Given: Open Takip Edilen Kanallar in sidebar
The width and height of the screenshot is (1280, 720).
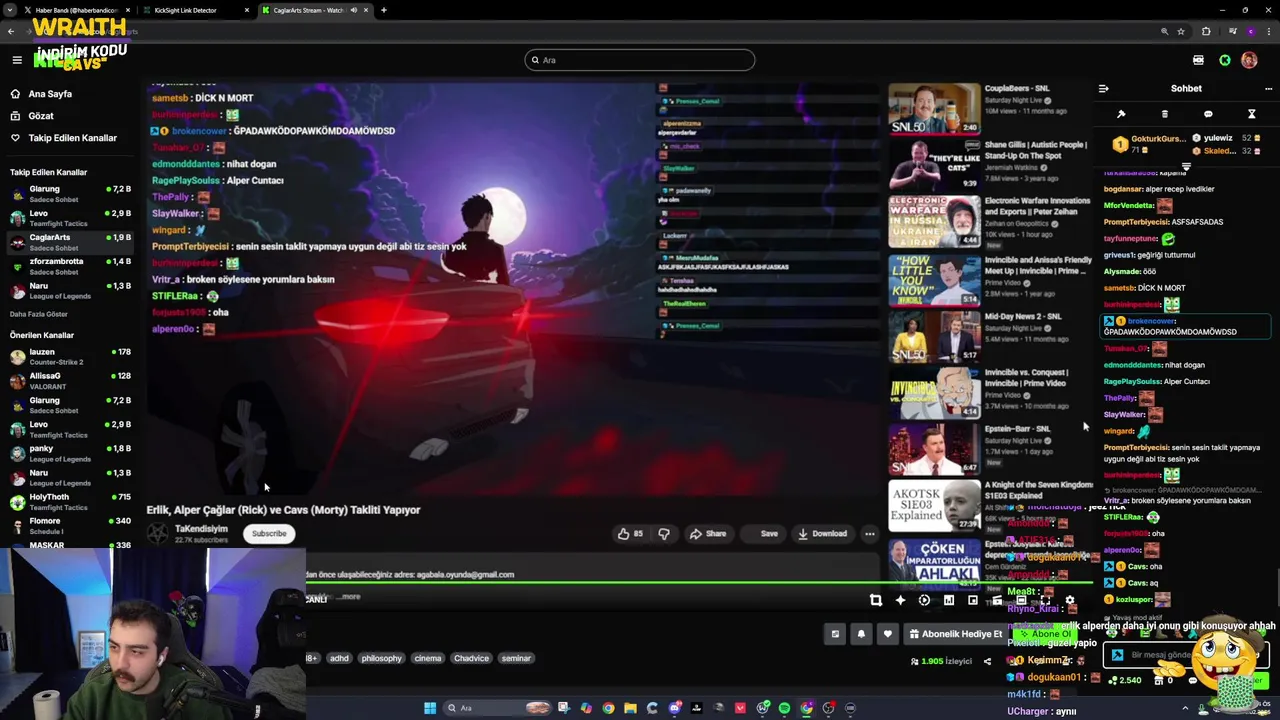Looking at the screenshot, I should tap(62, 138).
